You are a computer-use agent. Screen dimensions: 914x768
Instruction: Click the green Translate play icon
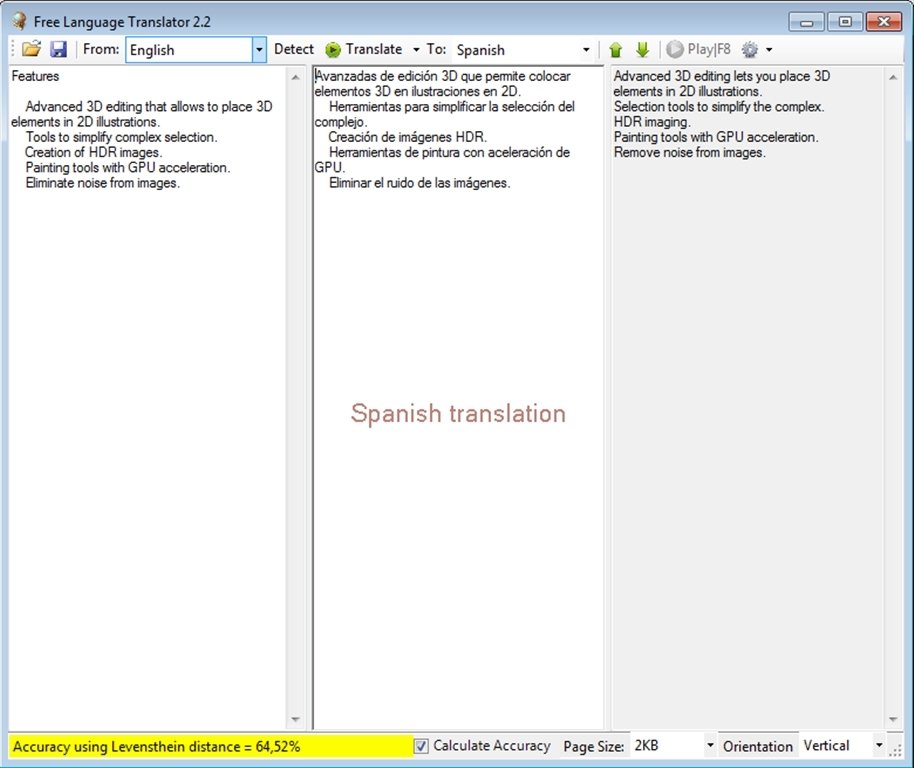point(333,50)
